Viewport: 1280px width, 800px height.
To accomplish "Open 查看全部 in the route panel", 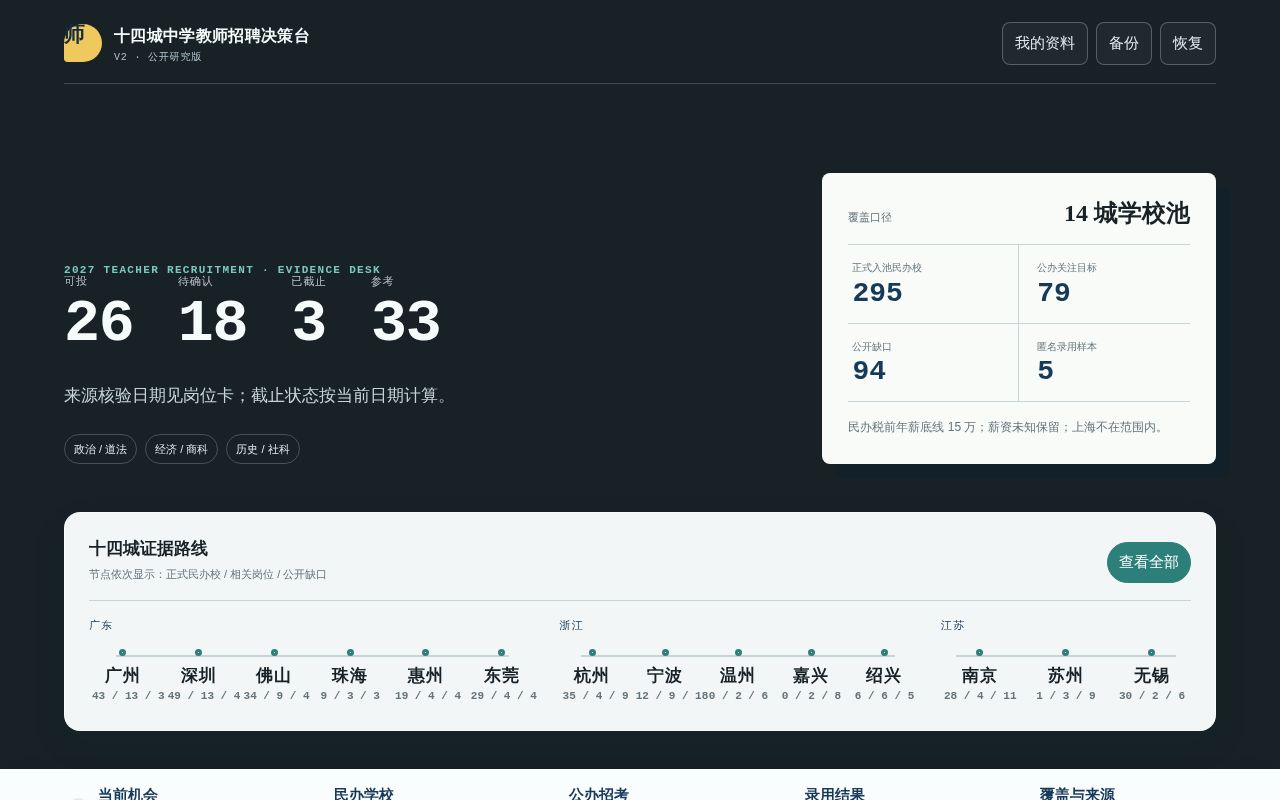I will point(1149,562).
